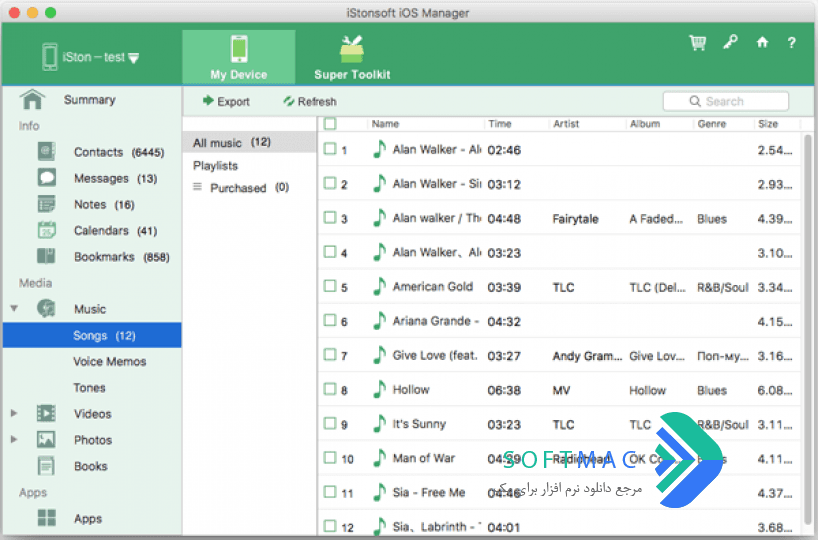Screen dimensions: 818x540
Task: Select the song Sia - Free Me
Action: tap(428, 493)
